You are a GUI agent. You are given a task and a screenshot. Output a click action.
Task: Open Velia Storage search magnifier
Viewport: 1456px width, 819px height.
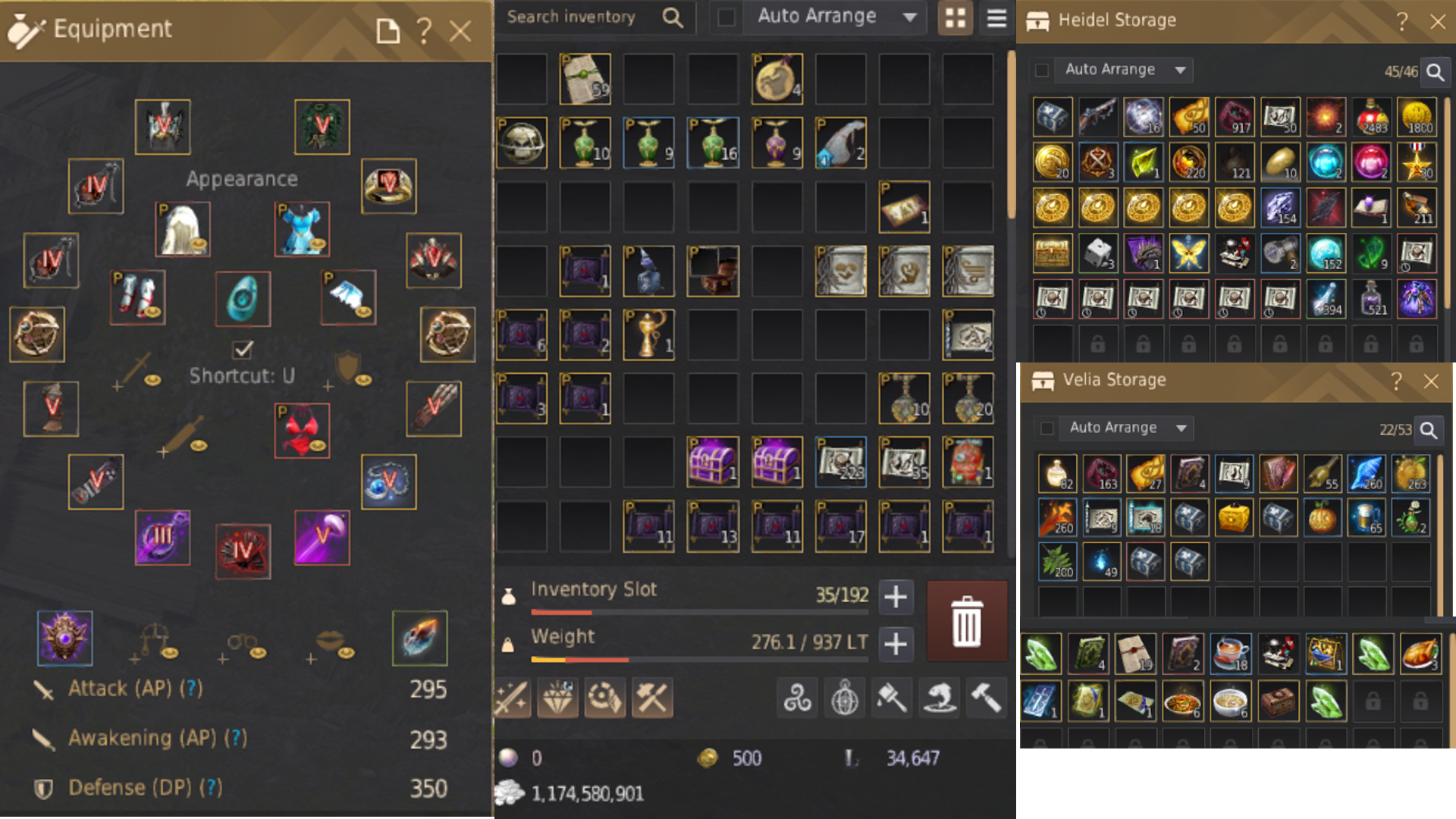(1429, 430)
